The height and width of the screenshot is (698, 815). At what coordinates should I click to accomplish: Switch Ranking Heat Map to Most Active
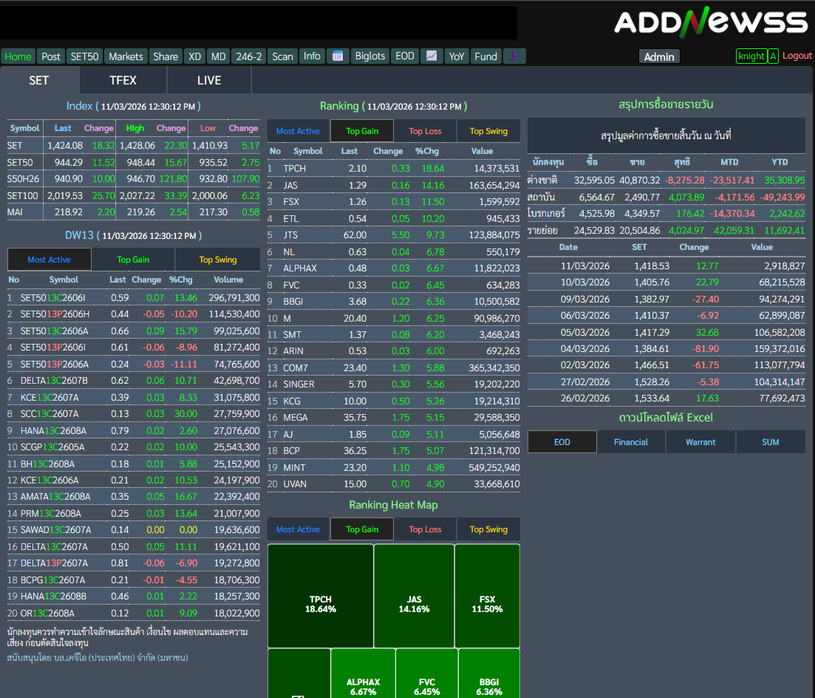click(x=298, y=529)
